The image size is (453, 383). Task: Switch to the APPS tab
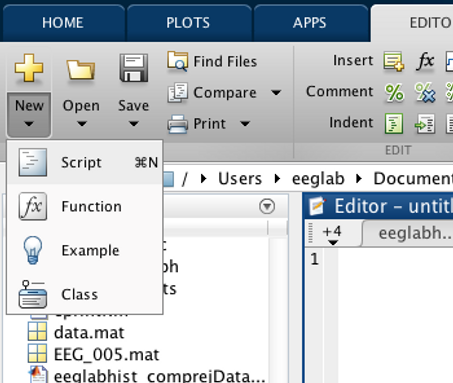click(310, 23)
